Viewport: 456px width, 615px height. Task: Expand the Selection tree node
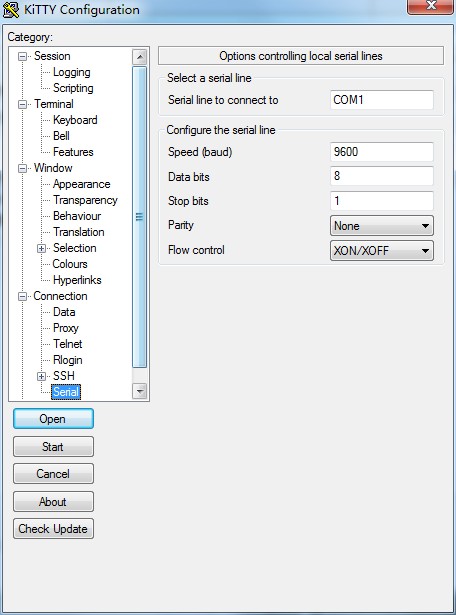coord(41,248)
